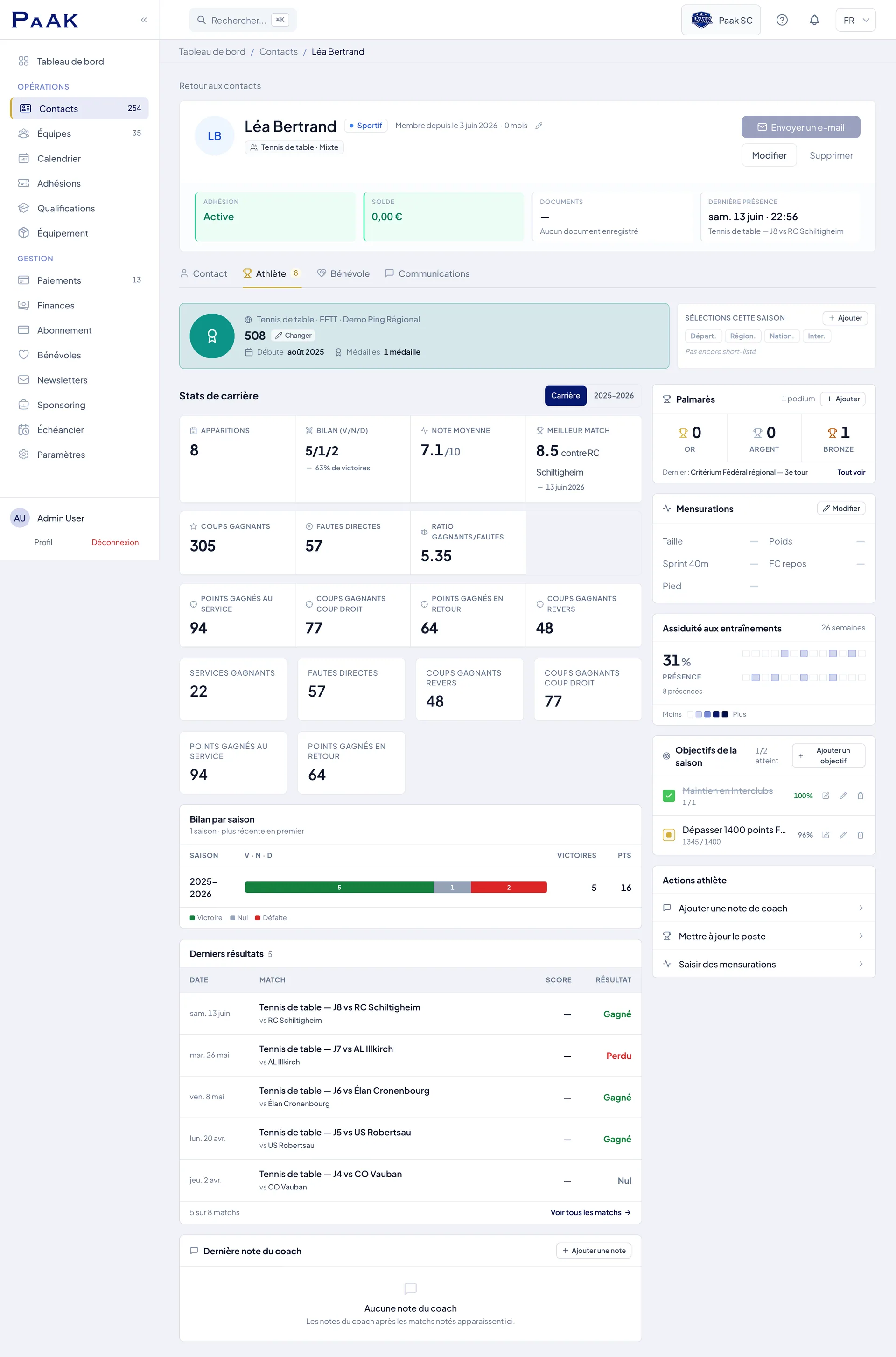Select the darkest attendance legend swatch
The width and height of the screenshot is (896, 1357).
pos(725,714)
